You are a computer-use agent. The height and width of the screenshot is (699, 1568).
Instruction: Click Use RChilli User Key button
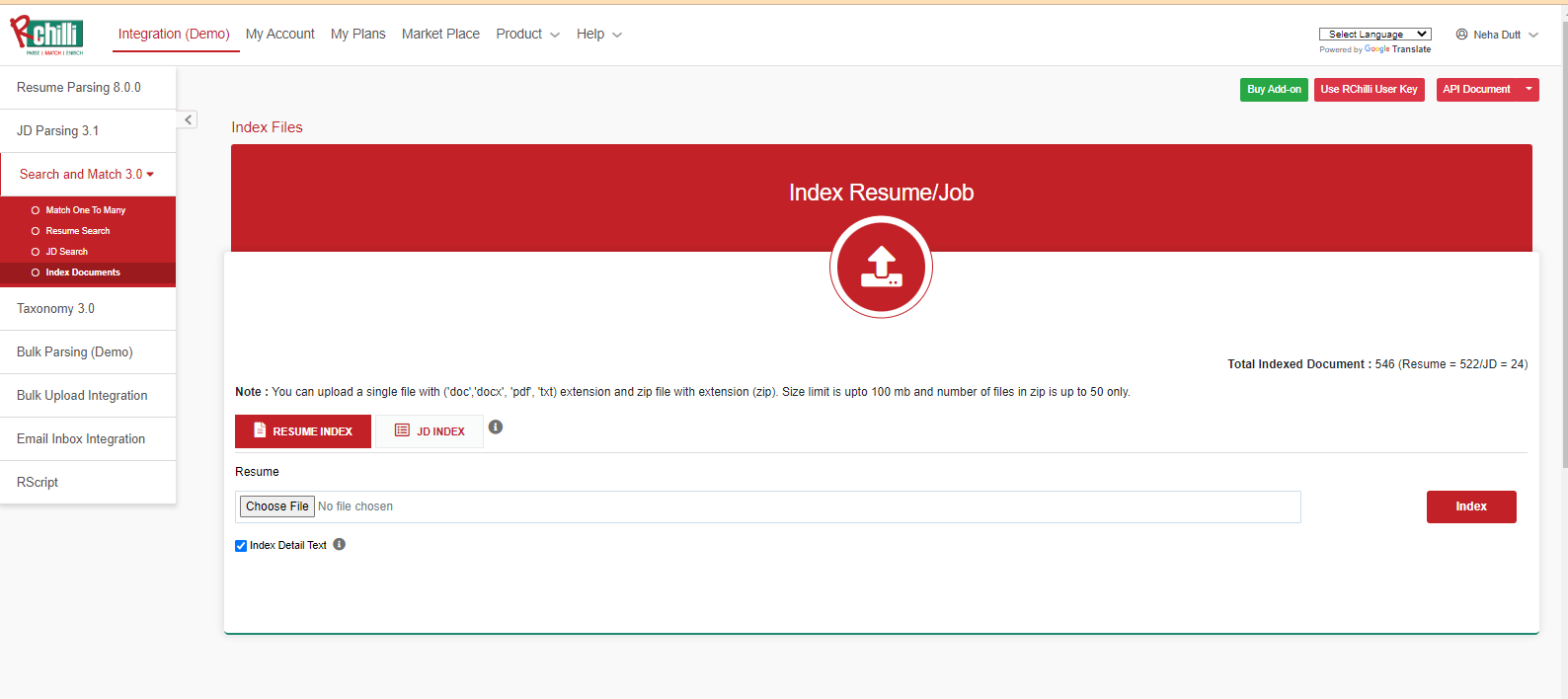(x=1369, y=89)
